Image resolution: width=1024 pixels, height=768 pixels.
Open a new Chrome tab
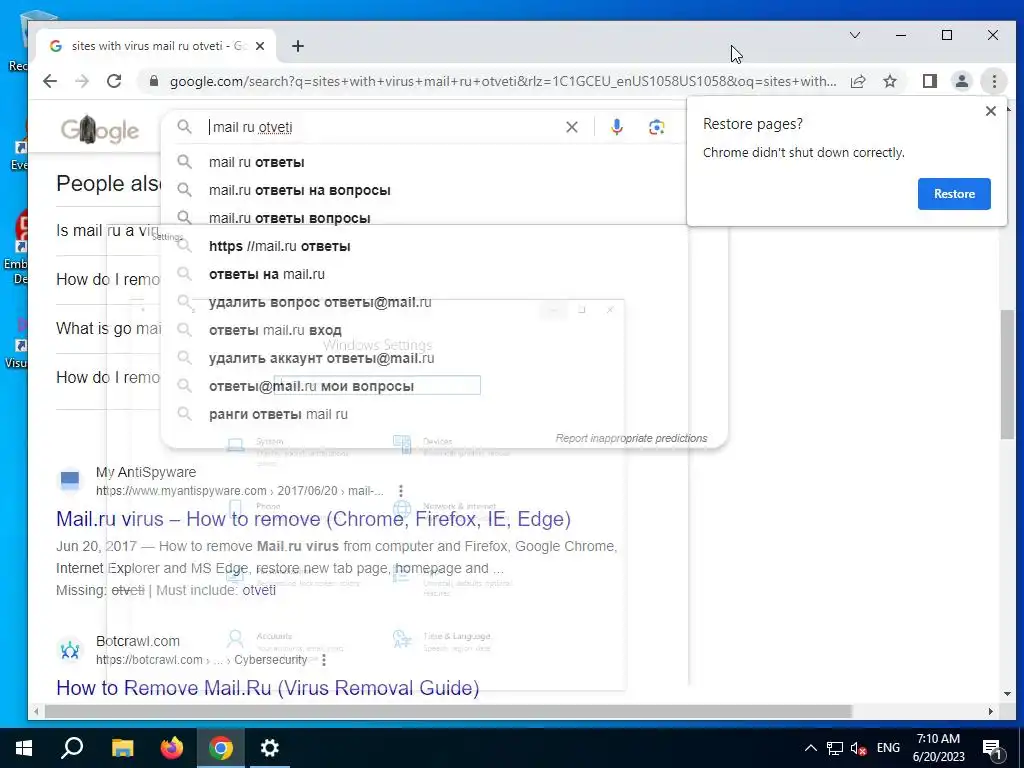click(298, 46)
